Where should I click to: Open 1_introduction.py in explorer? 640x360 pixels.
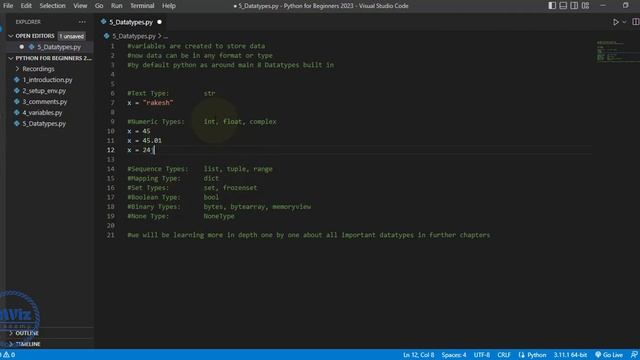47,80
